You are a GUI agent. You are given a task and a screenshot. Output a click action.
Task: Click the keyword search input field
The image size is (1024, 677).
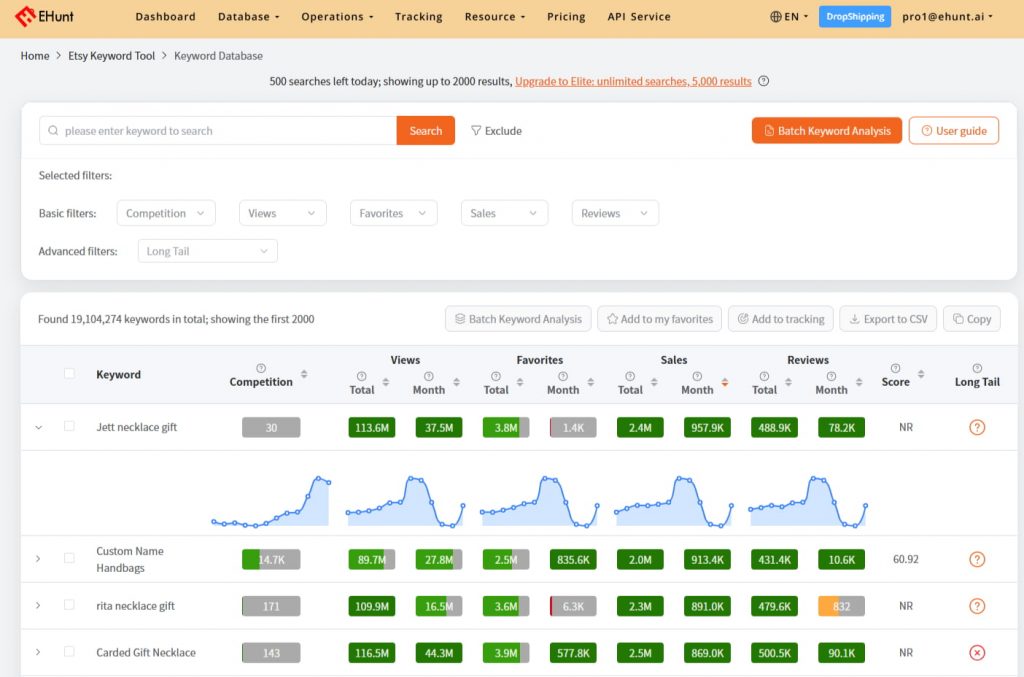click(218, 131)
